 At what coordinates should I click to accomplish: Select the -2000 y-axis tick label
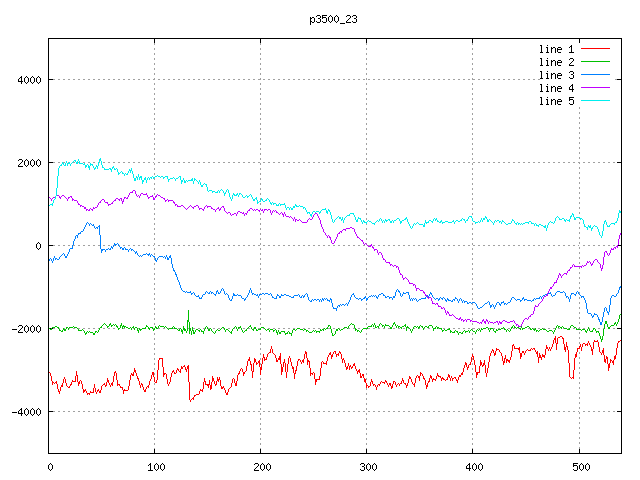[x=24, y=329]
